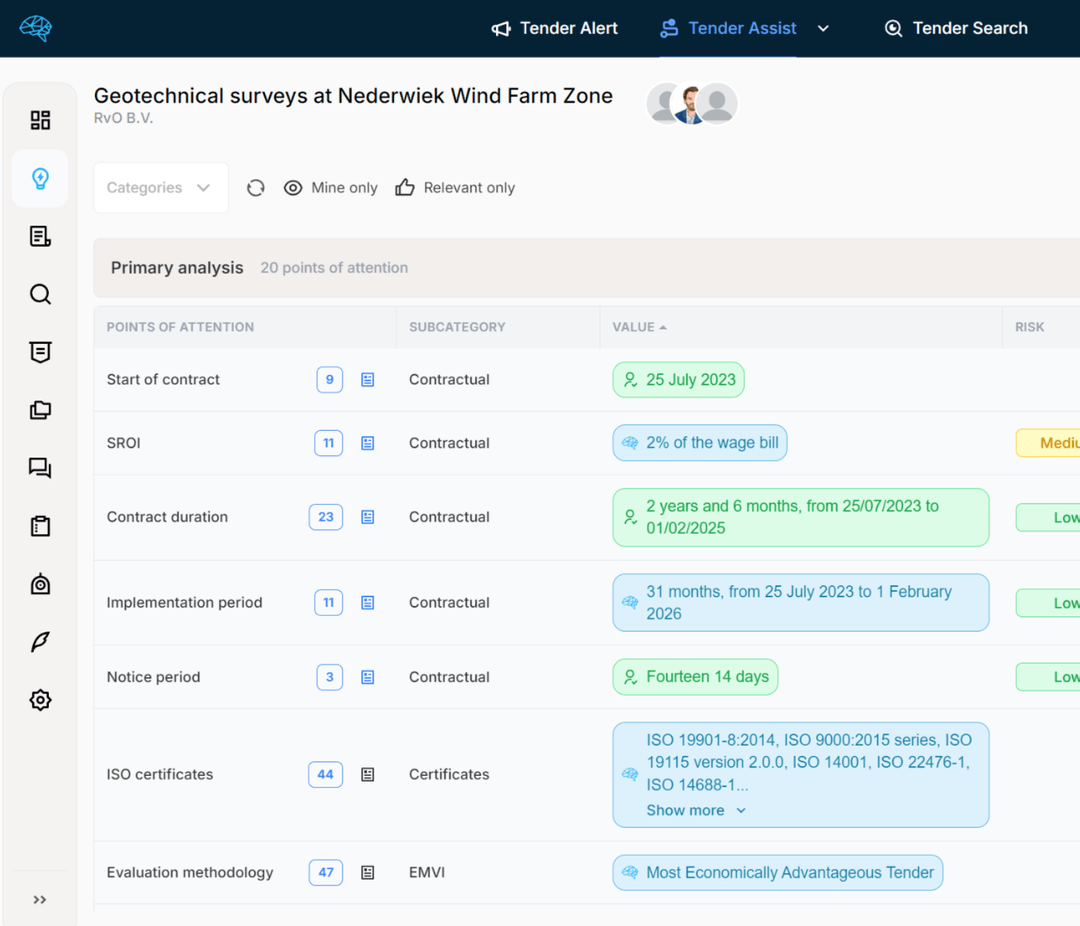Open the dashboard grid icon in sidebar
Viewport: 1080px width, 926px height.
click(x=40, y=121)
